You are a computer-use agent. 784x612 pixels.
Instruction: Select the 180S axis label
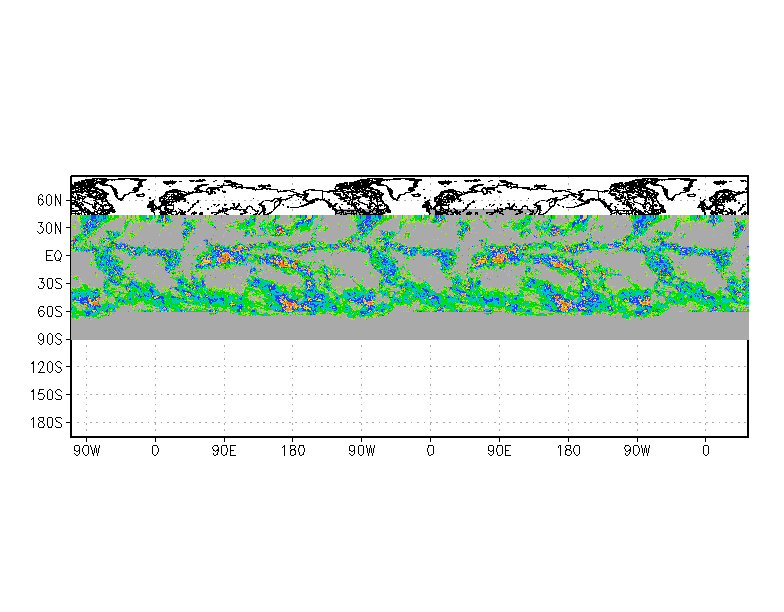coord(46,423)
